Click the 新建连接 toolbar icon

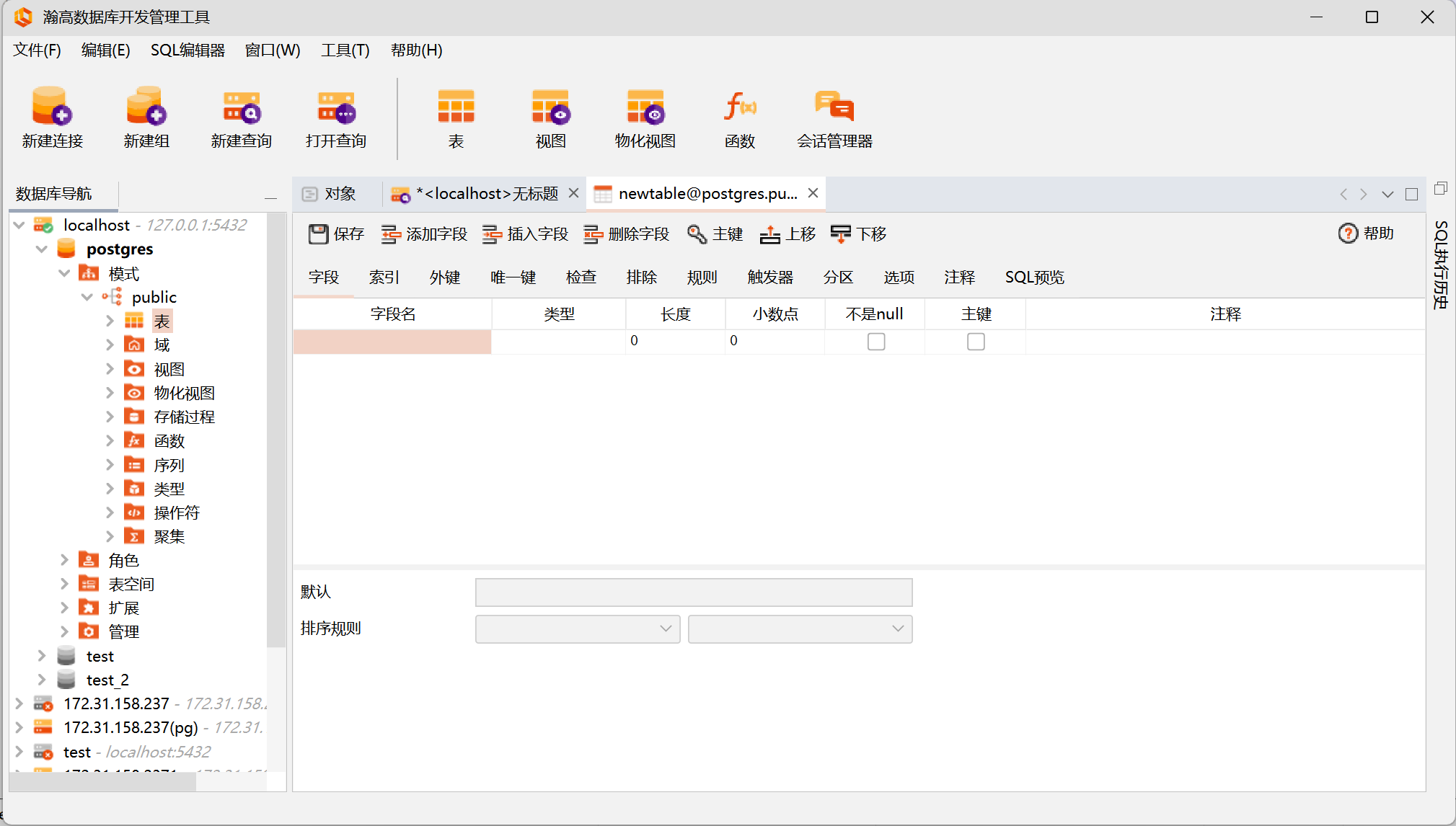tap(52, 117)
